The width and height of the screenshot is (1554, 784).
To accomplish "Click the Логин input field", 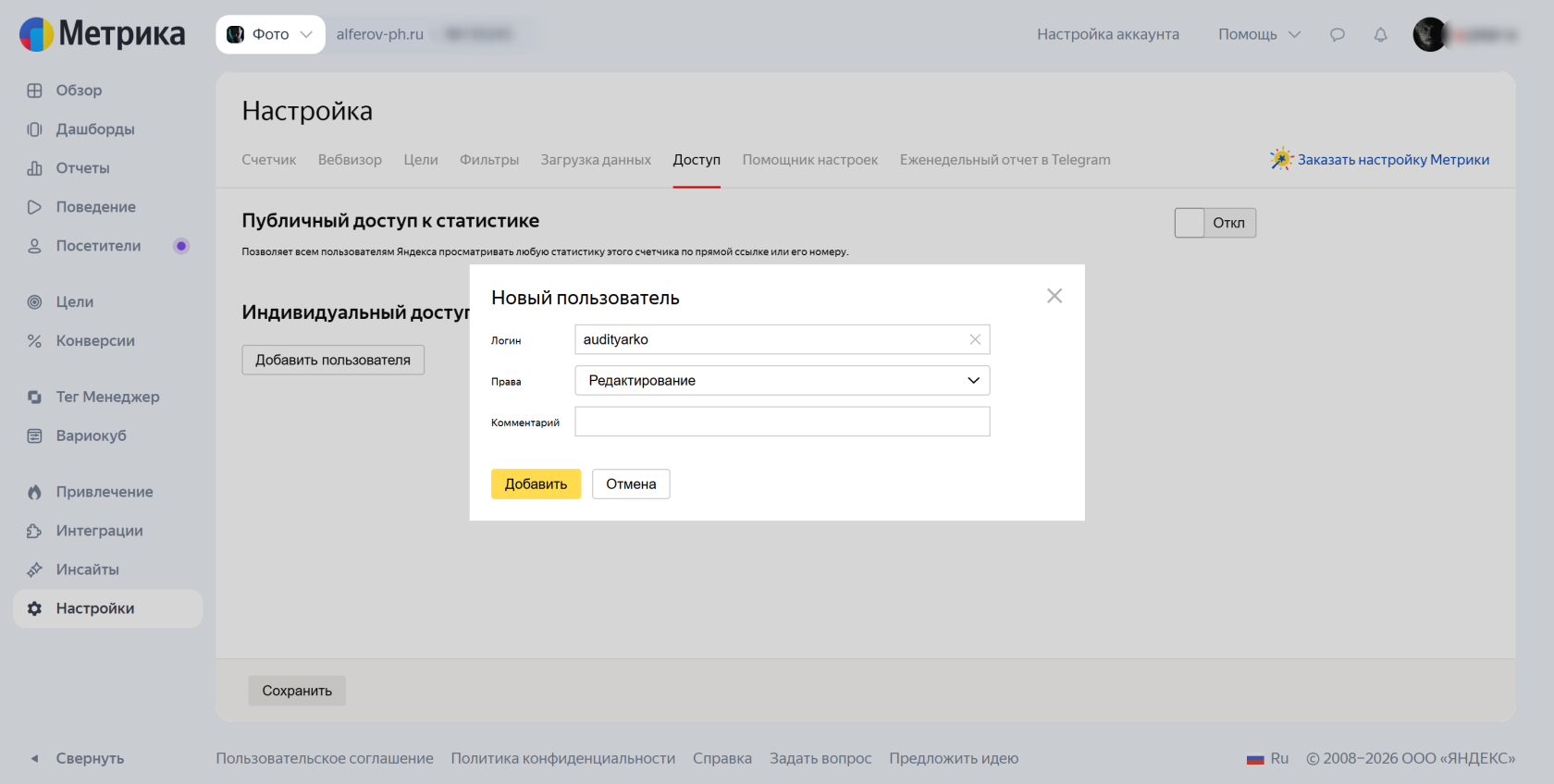I will pyautogui.click(x=783, y=339).
